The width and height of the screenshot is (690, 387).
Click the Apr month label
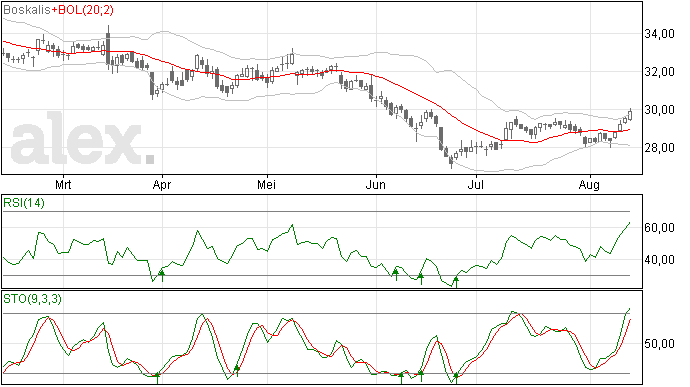162,184
